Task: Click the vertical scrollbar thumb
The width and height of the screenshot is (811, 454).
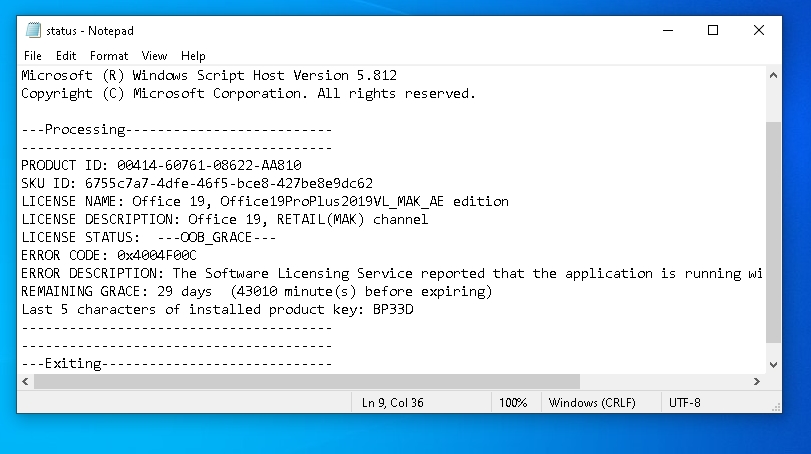Action: click(773, 230)
